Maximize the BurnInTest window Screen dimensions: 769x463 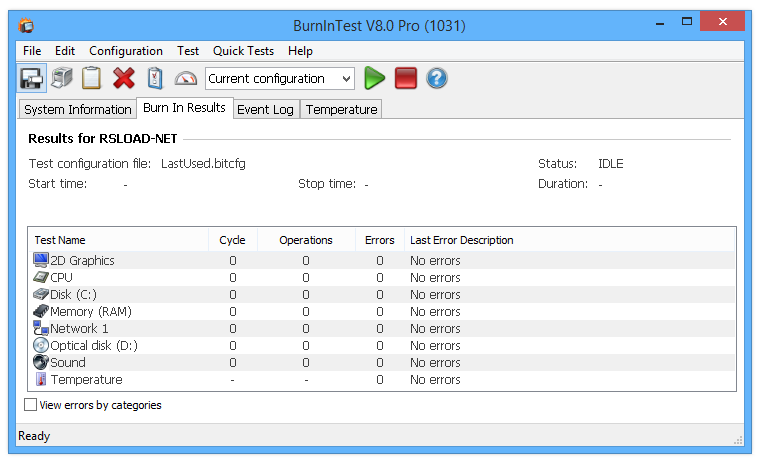[x=687, y=22]
